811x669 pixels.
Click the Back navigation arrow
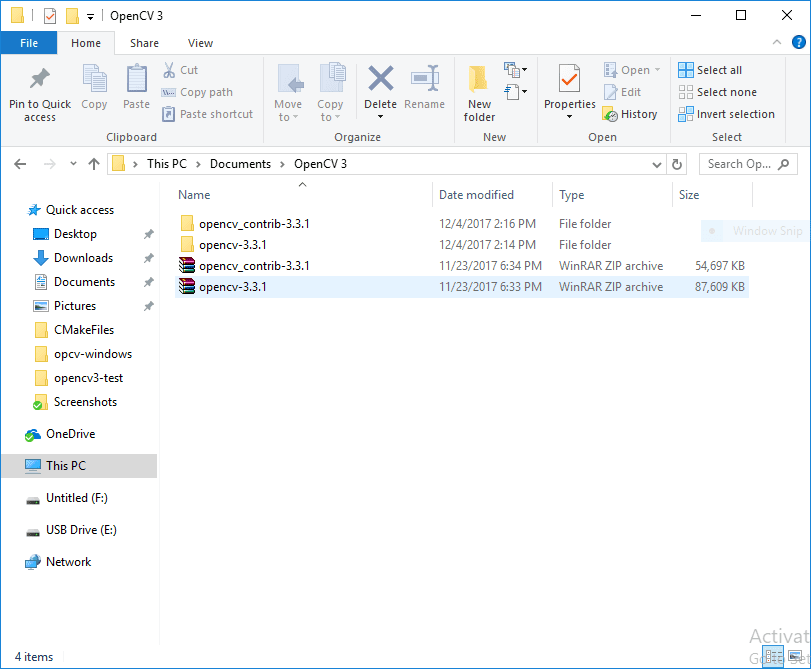pos(20,164)
